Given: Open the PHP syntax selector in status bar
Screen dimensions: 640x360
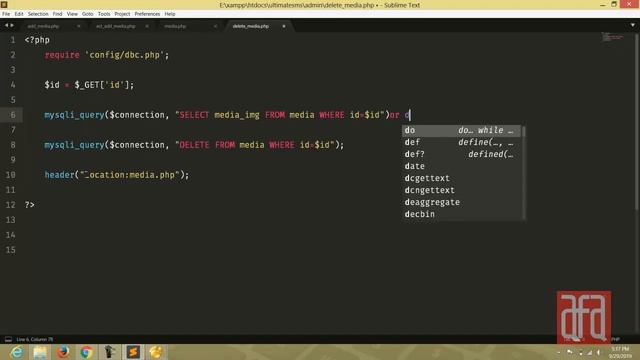Looking at the screenshot, I should point(616,339).
